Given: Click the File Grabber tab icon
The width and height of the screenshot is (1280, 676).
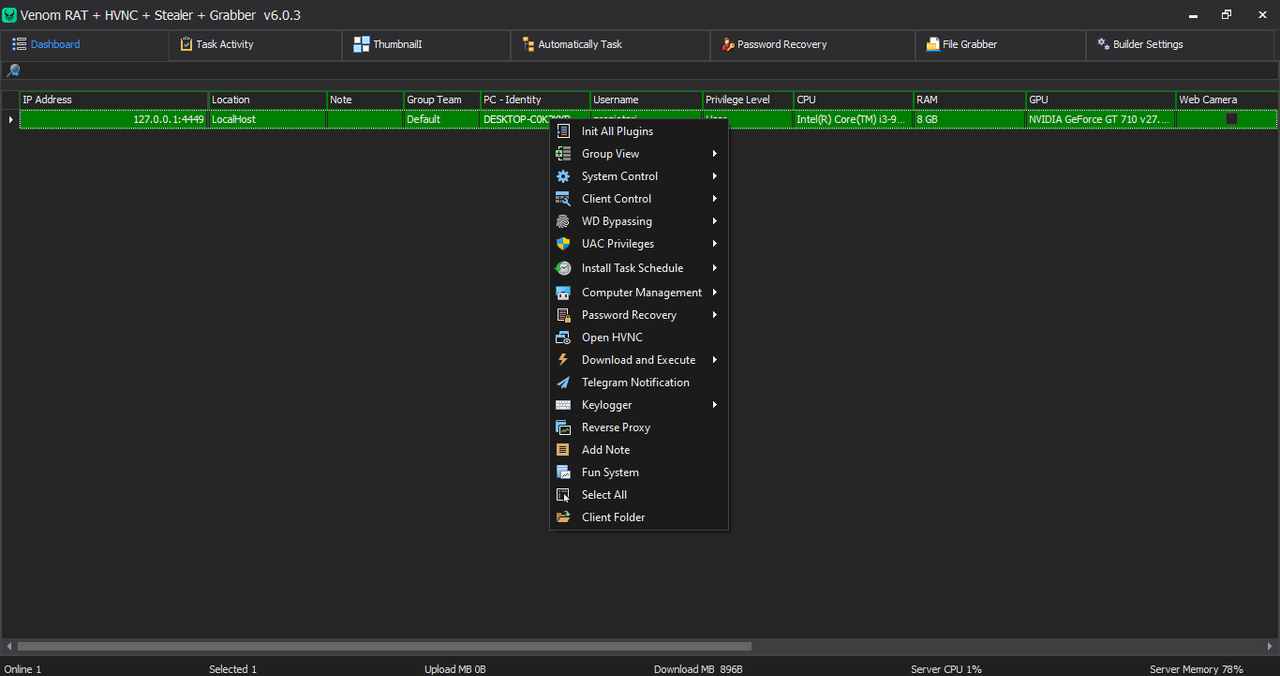Looking at the screenshot, I should point(933,44).
